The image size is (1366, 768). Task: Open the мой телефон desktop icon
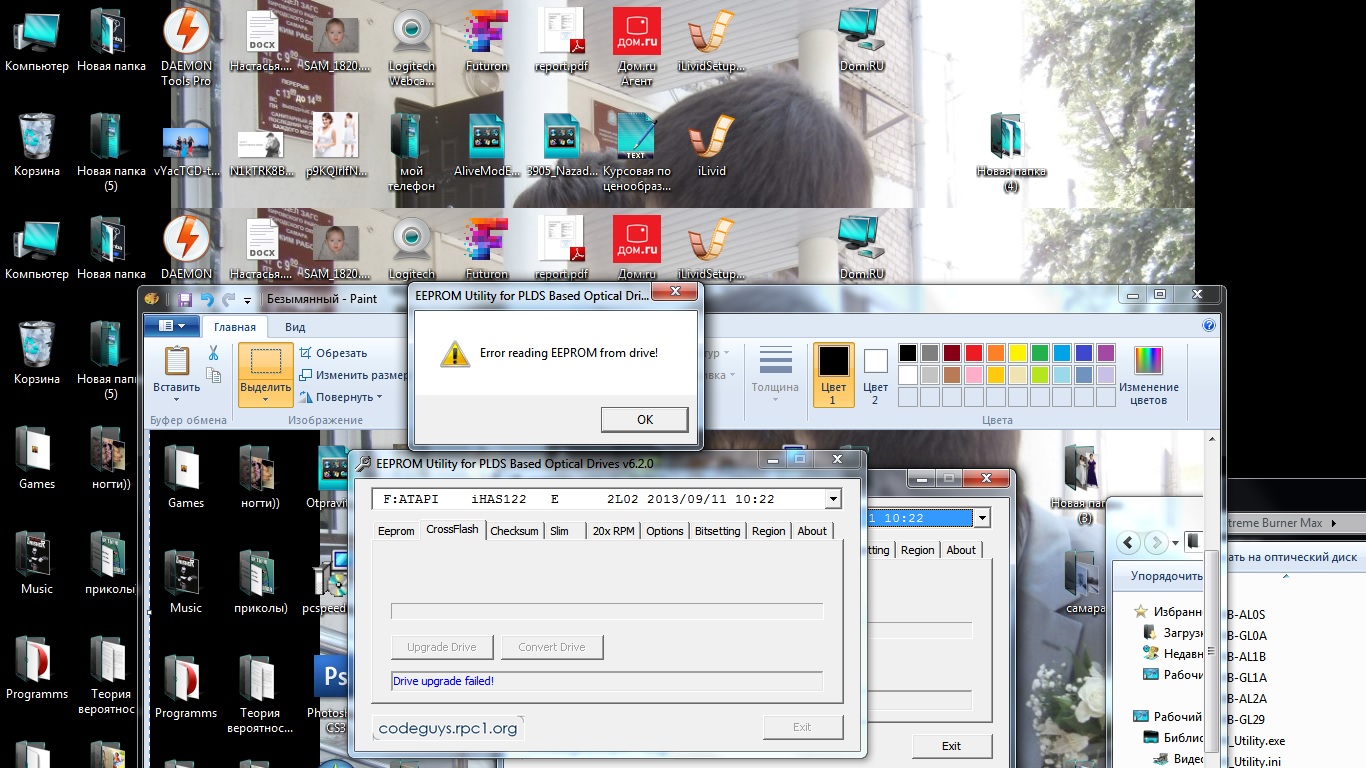coord(410,152)
